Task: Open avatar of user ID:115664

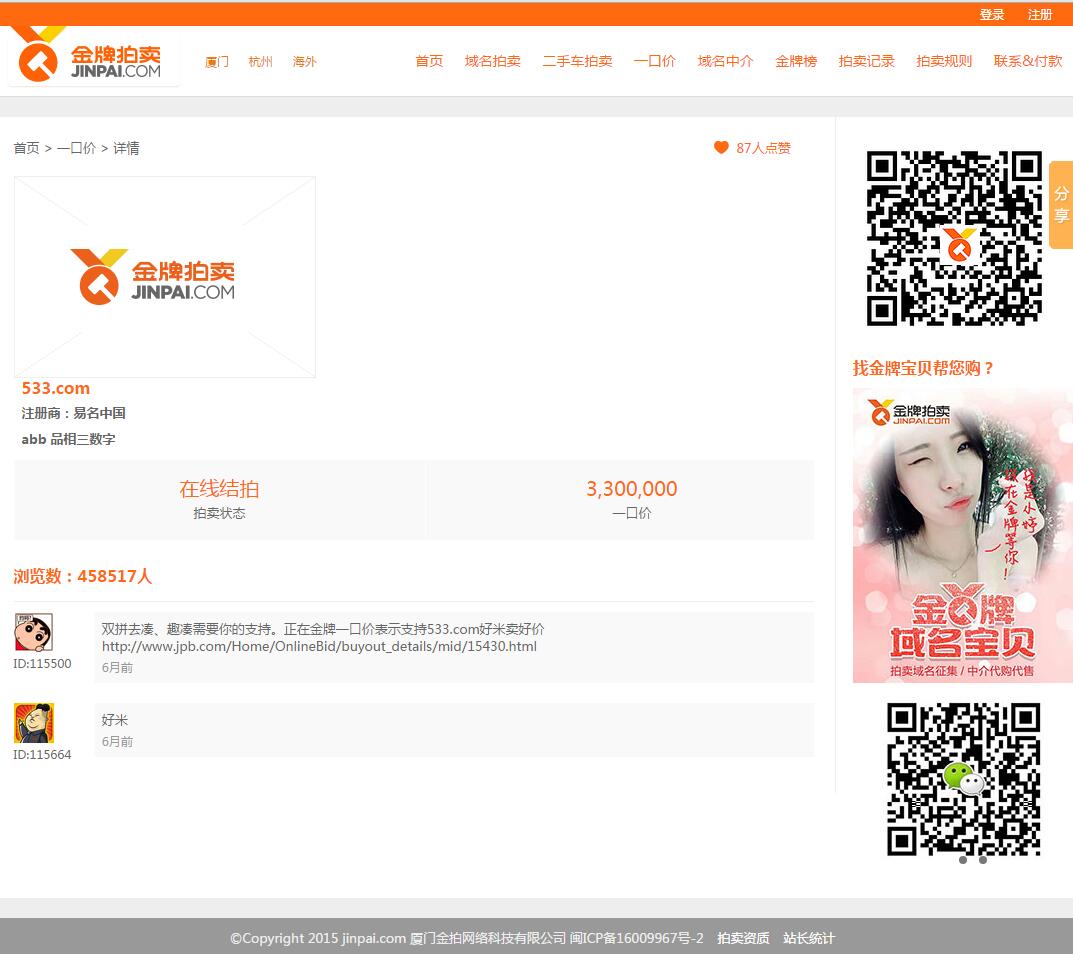Action: (x=34, y=723)
